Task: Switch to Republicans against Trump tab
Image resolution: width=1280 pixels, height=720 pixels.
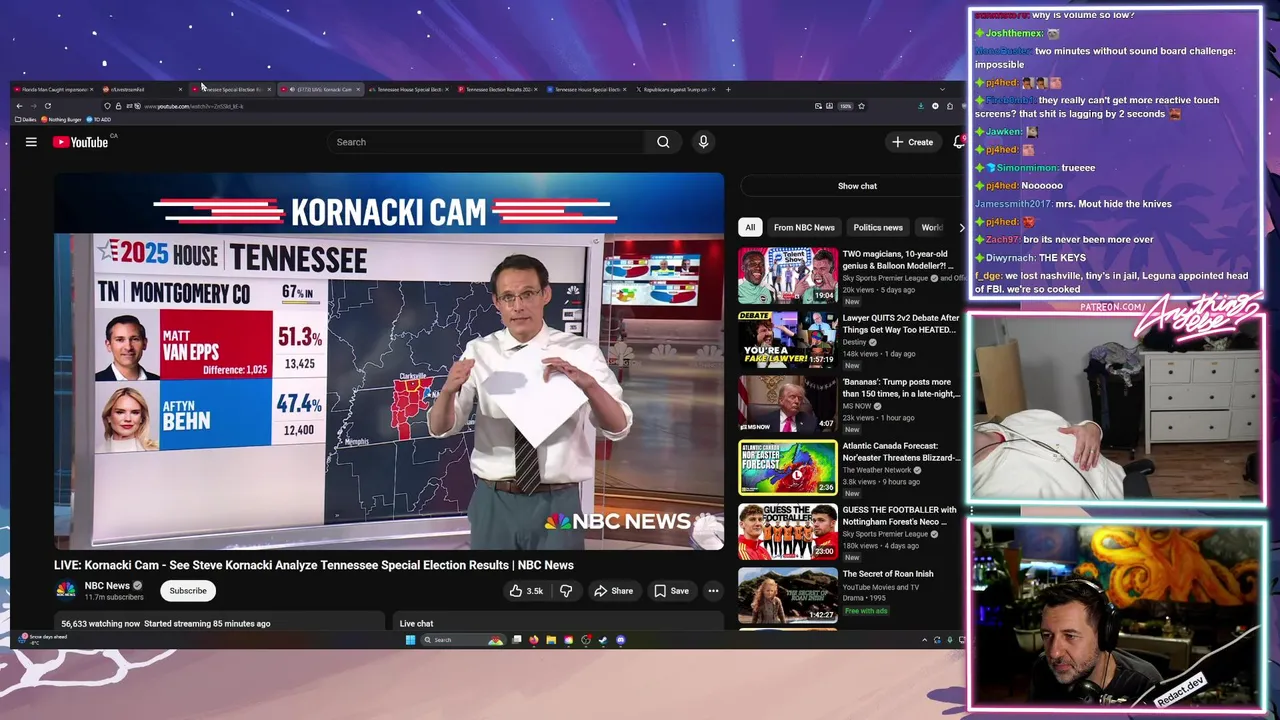Action: click(x=675, y=89)
